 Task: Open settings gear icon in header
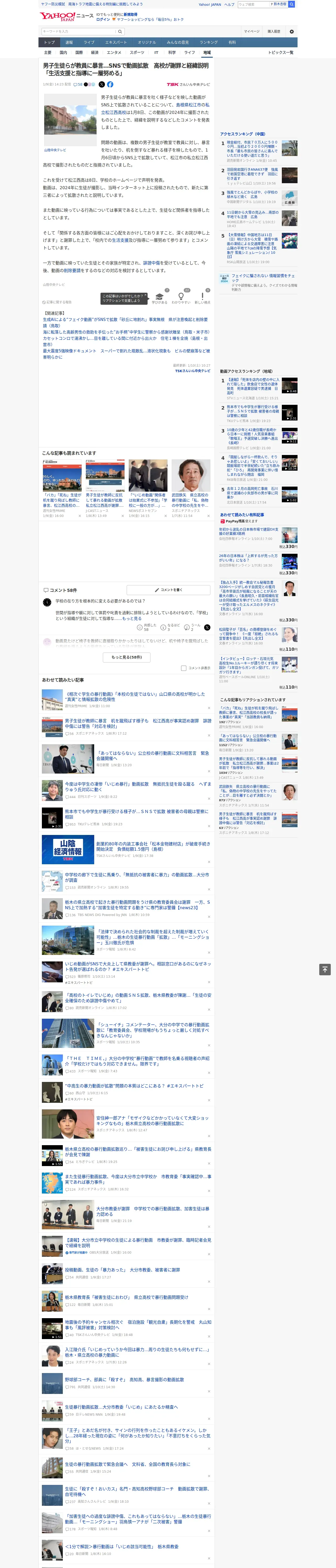(292, 32)
